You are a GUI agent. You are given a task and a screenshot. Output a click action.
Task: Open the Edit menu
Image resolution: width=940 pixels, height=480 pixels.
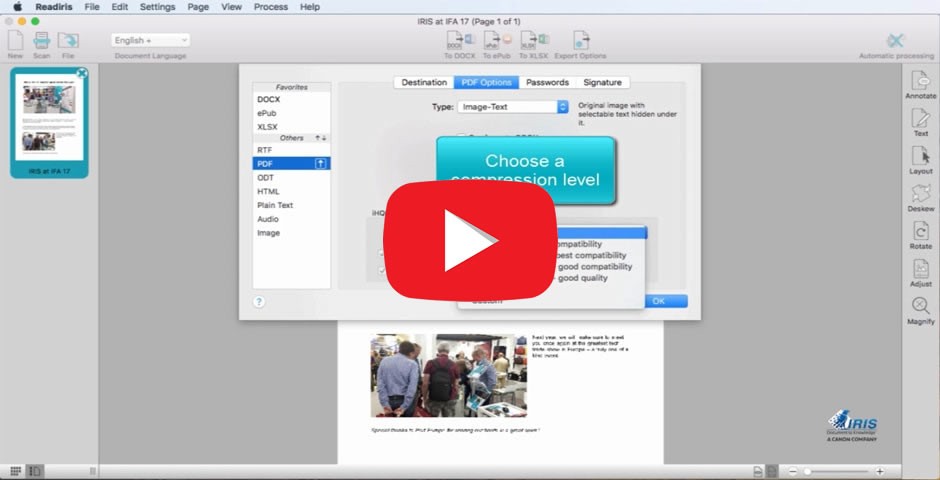point(120,7)
